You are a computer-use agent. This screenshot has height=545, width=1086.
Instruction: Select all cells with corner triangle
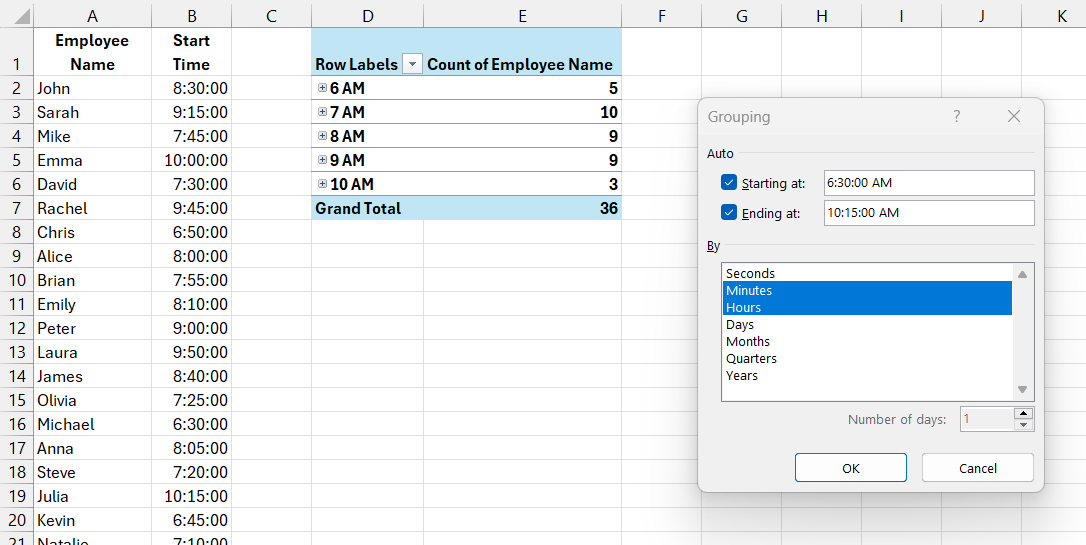pyautogui.click(x=16, y=15)
